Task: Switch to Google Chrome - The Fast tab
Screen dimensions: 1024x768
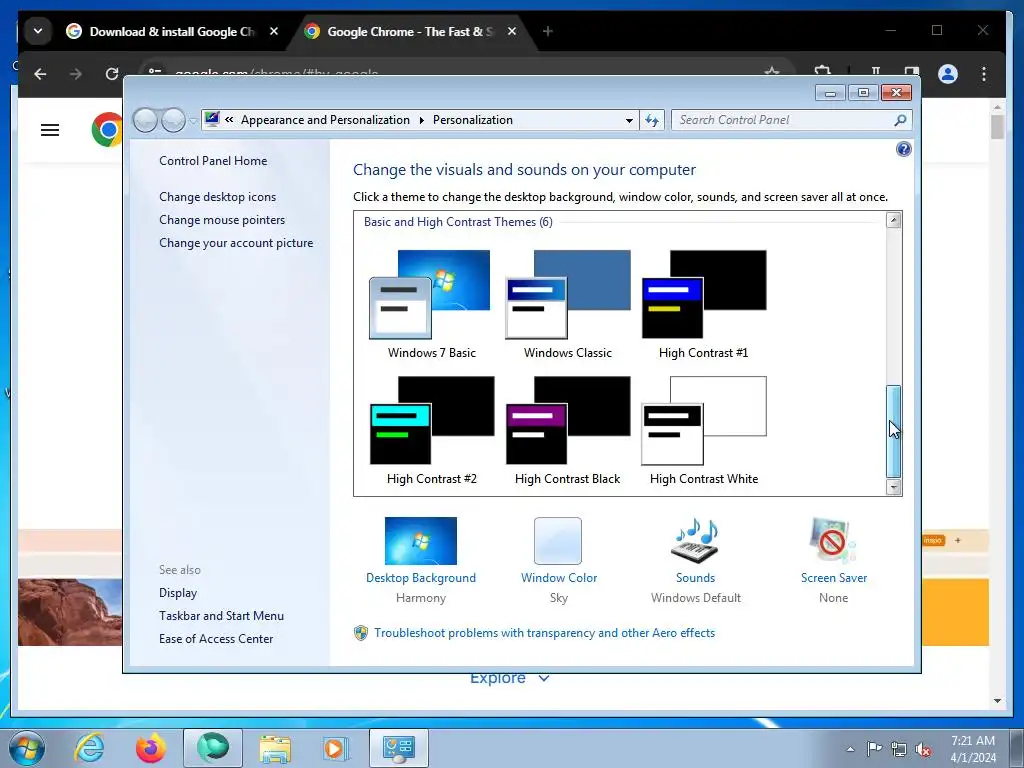Action: [409, 31]
